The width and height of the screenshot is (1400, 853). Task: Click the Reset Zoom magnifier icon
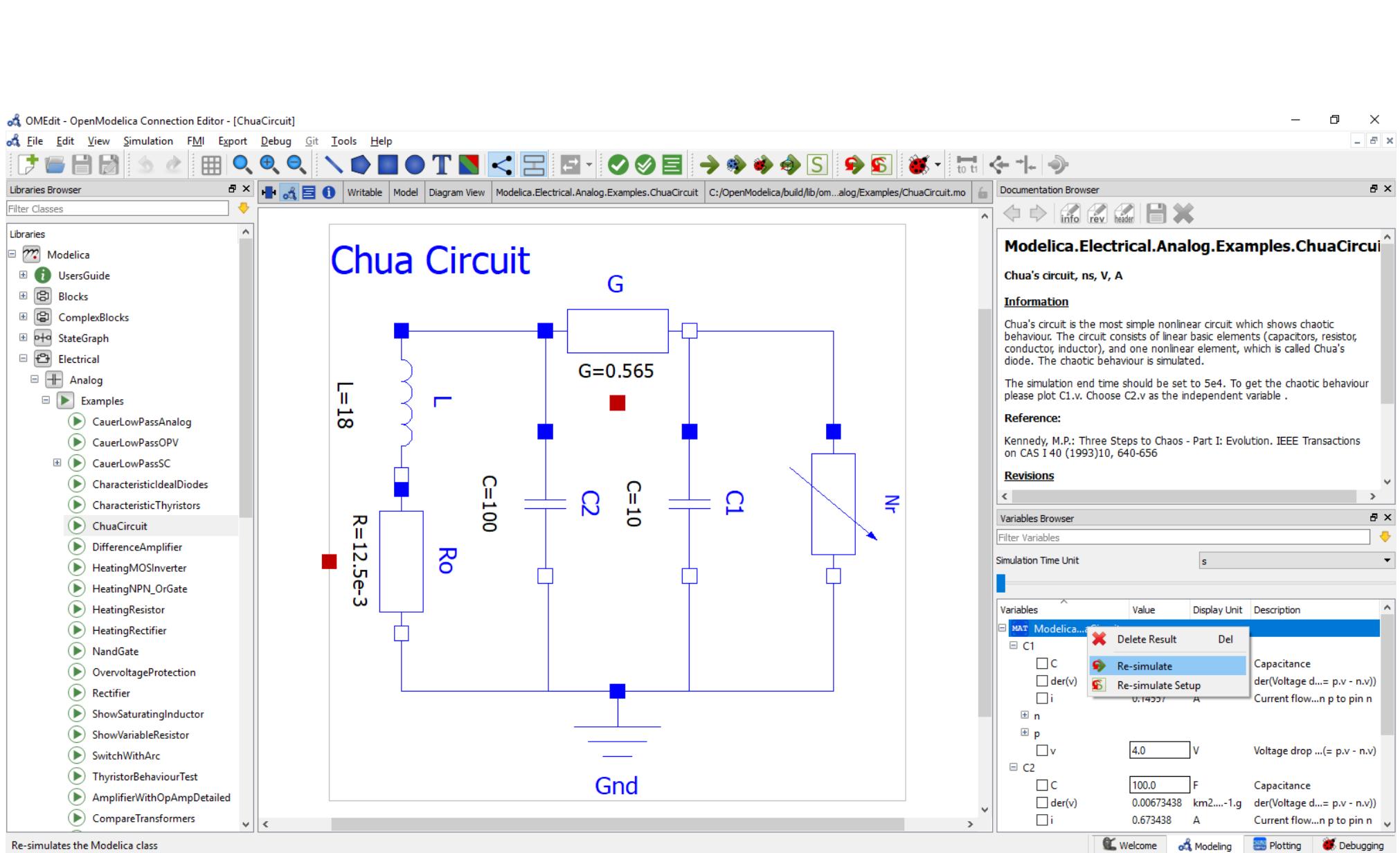pyautogui.click(x=242, y=165)
